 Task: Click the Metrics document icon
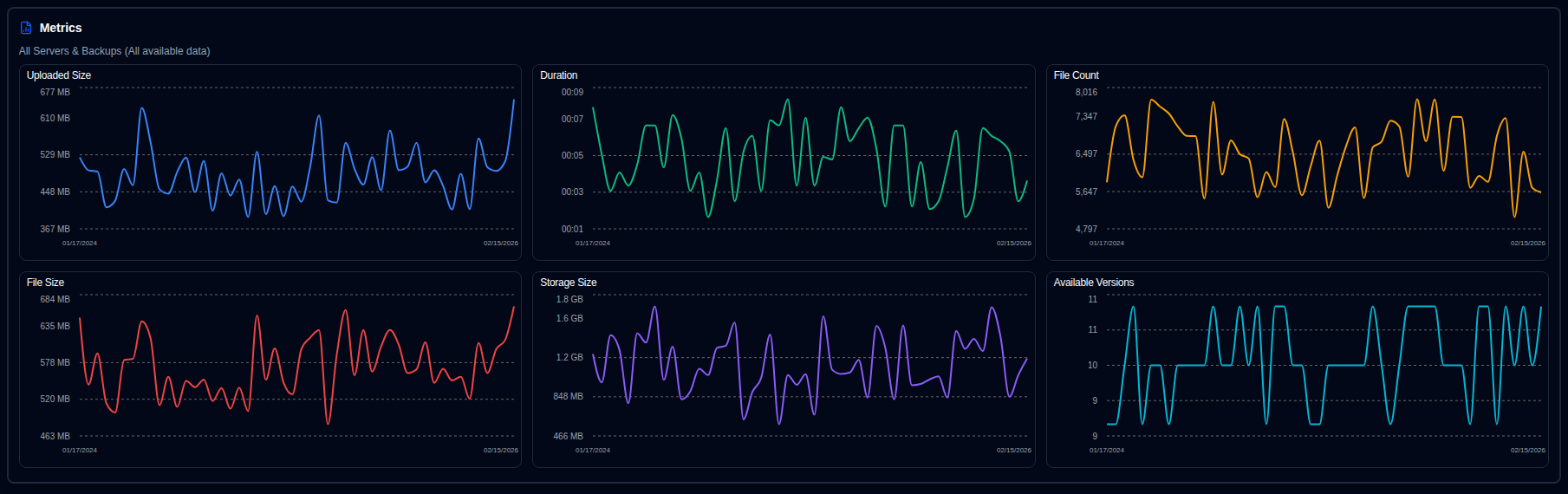coord(26,28)
